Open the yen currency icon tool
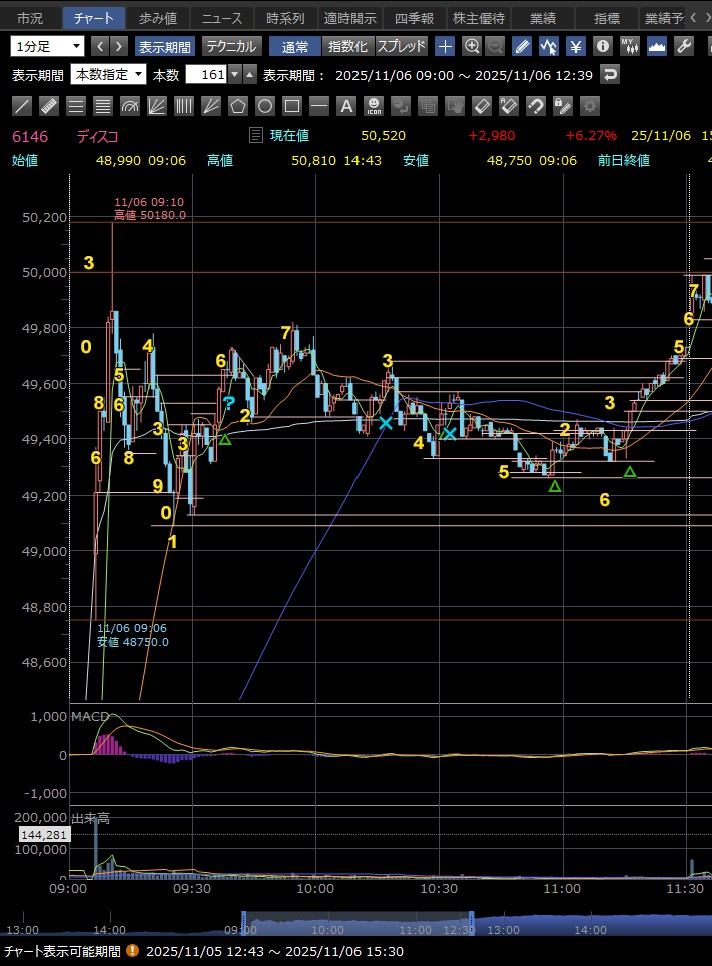Screen dimensions: 712x966 coord(576,46)
